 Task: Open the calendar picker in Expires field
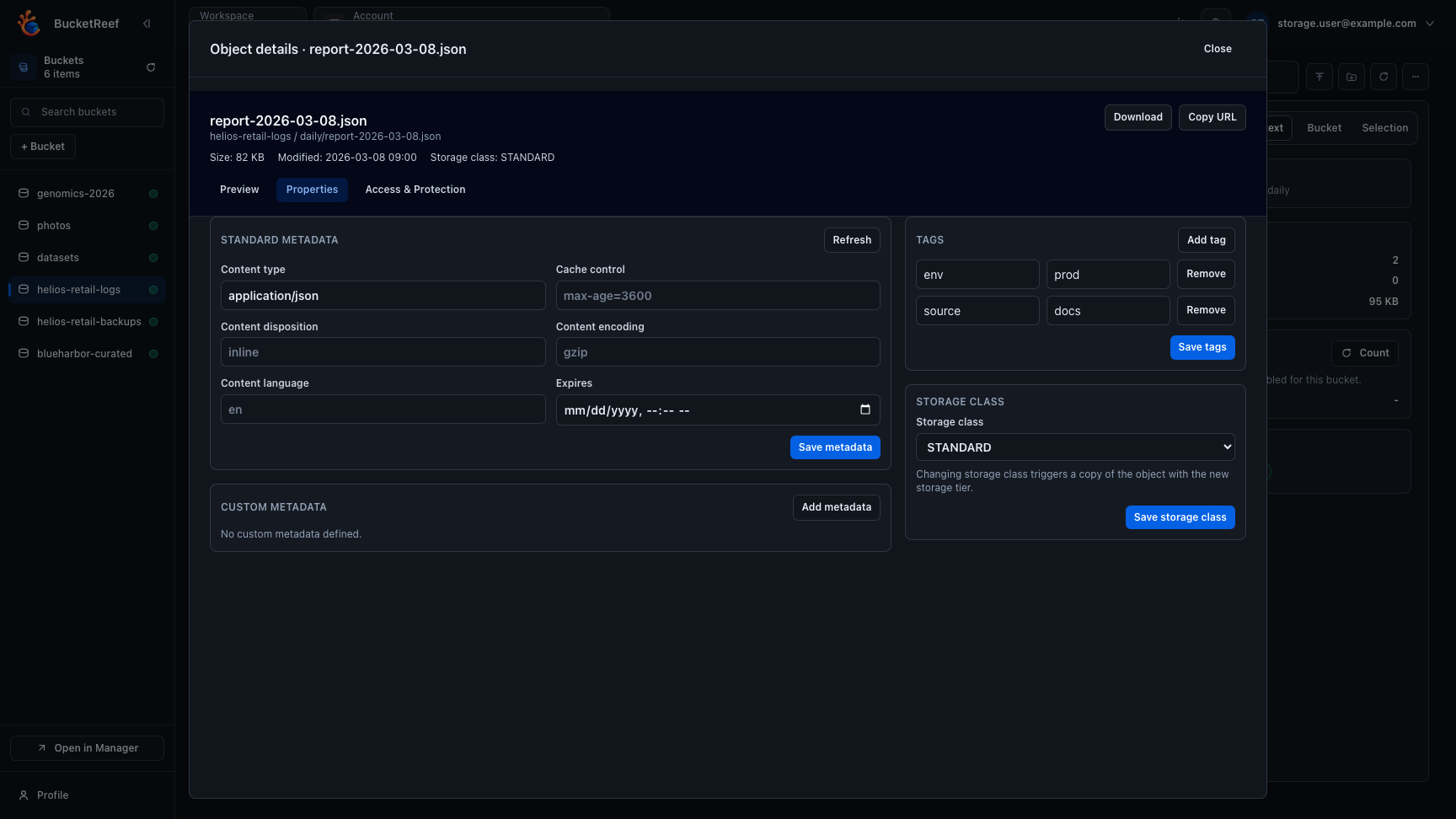point(864,409)
